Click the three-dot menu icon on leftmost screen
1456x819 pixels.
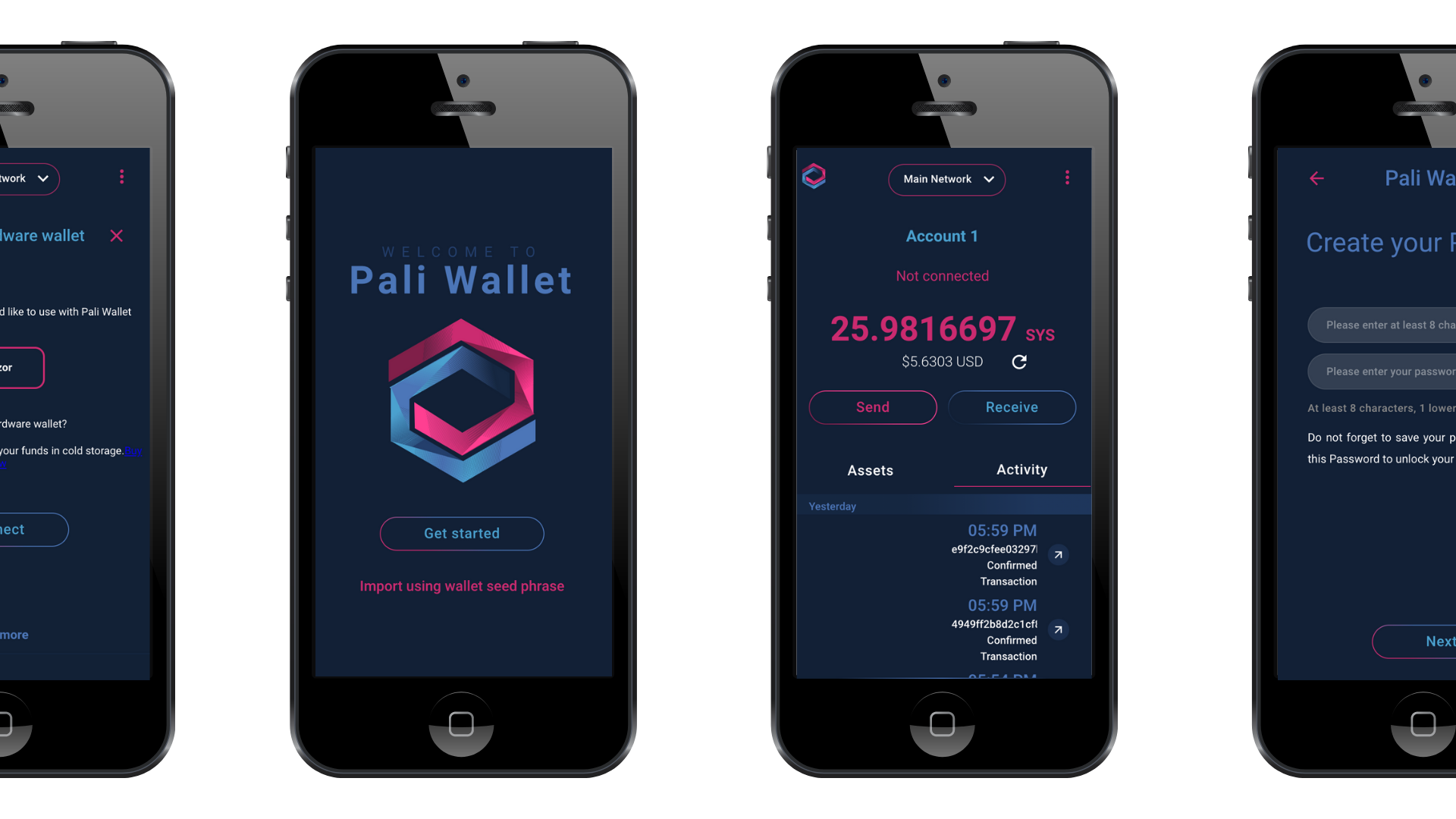(121, 177)
